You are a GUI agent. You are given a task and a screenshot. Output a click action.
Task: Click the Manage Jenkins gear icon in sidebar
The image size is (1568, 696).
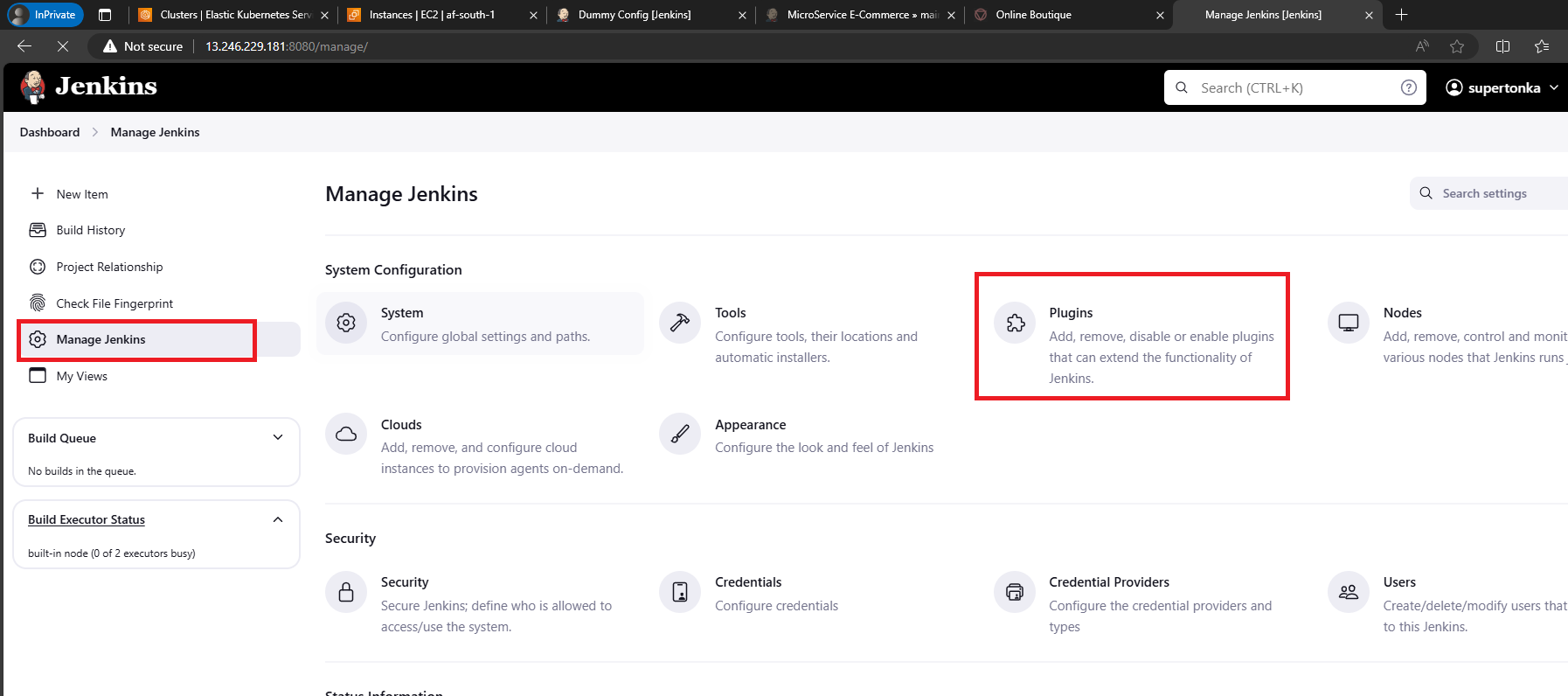[38, 339]
